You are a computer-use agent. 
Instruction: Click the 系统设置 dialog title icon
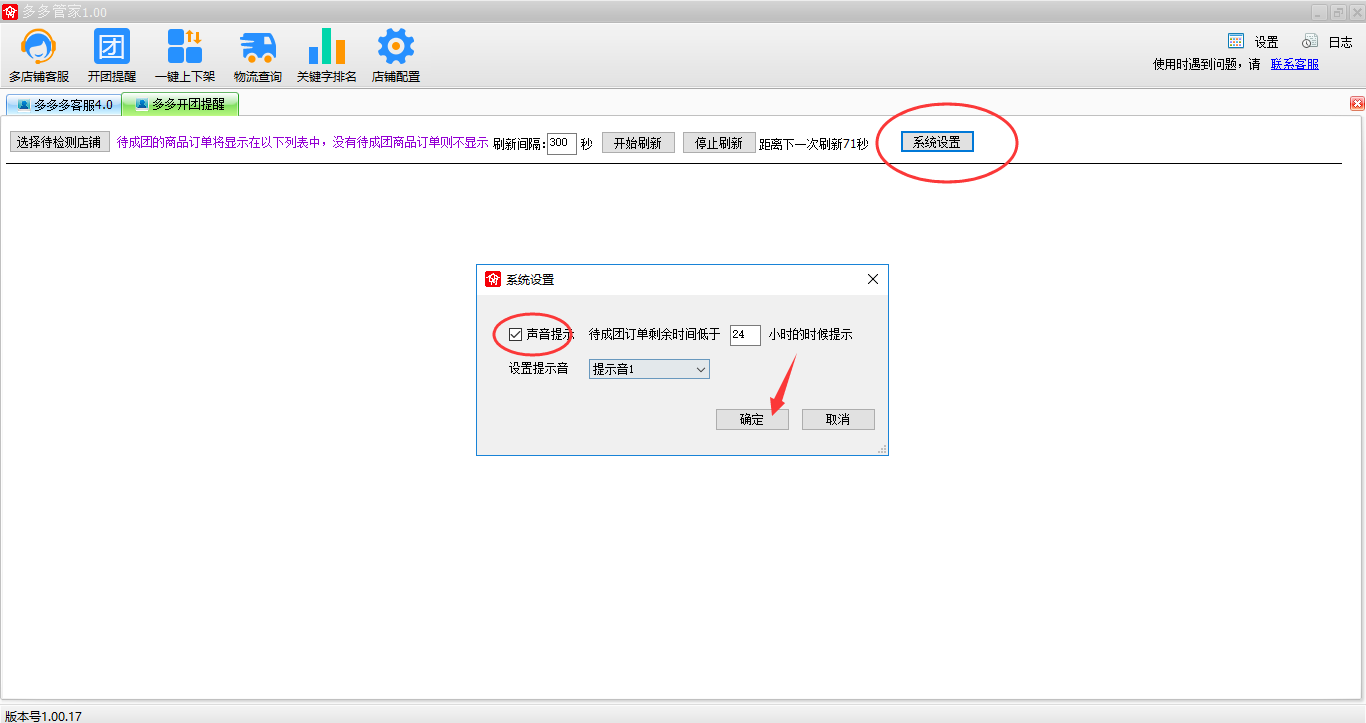(493, 279)
